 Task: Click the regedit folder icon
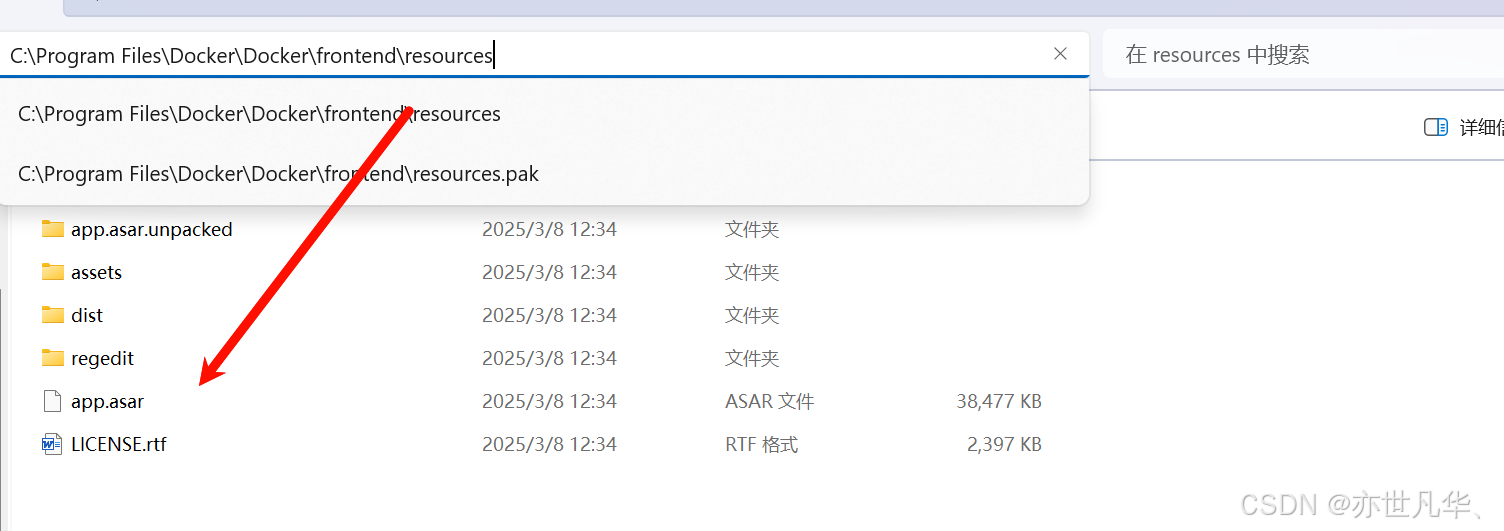coord(53,358)
